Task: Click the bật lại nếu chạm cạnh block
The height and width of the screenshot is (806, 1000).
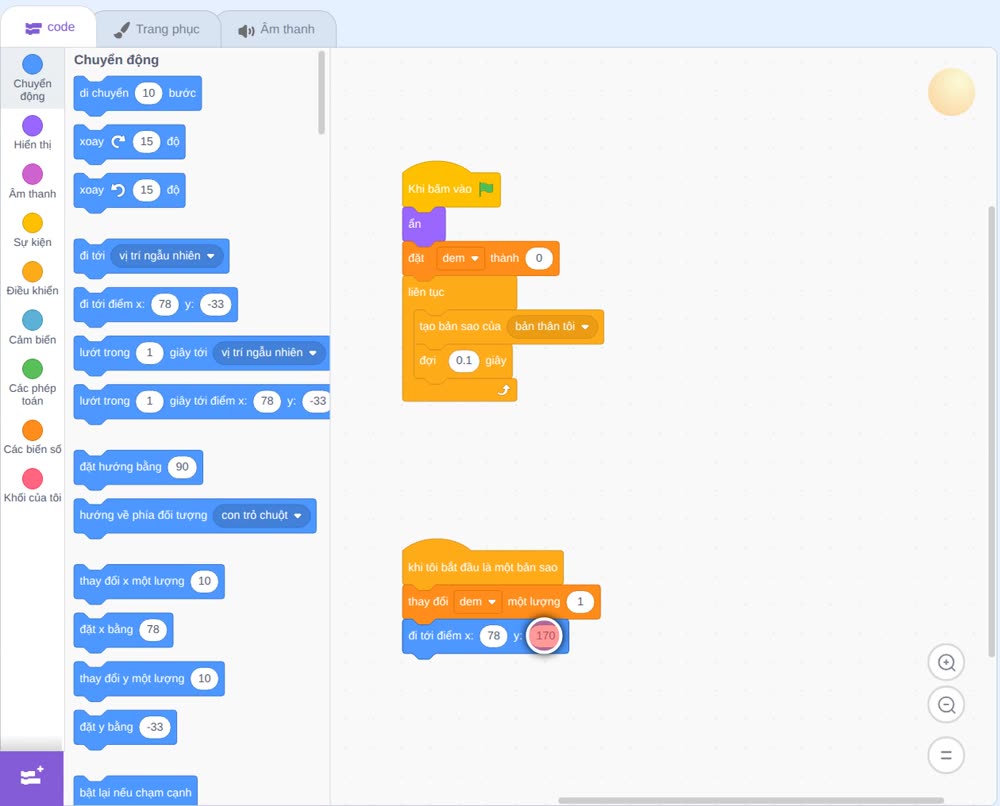Action: click(x=135, y=791)
